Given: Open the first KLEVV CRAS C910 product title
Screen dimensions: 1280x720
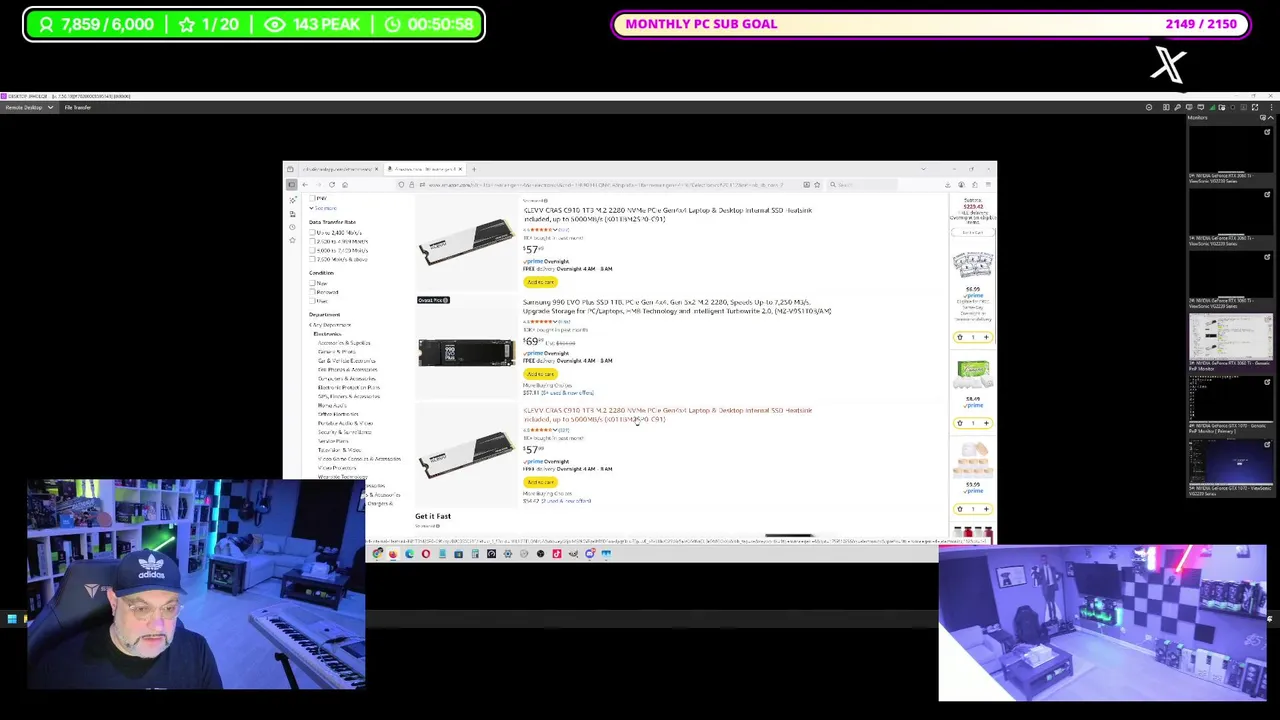Looking at the screenshot, I should pyautogui.click(x=667, y=215).
